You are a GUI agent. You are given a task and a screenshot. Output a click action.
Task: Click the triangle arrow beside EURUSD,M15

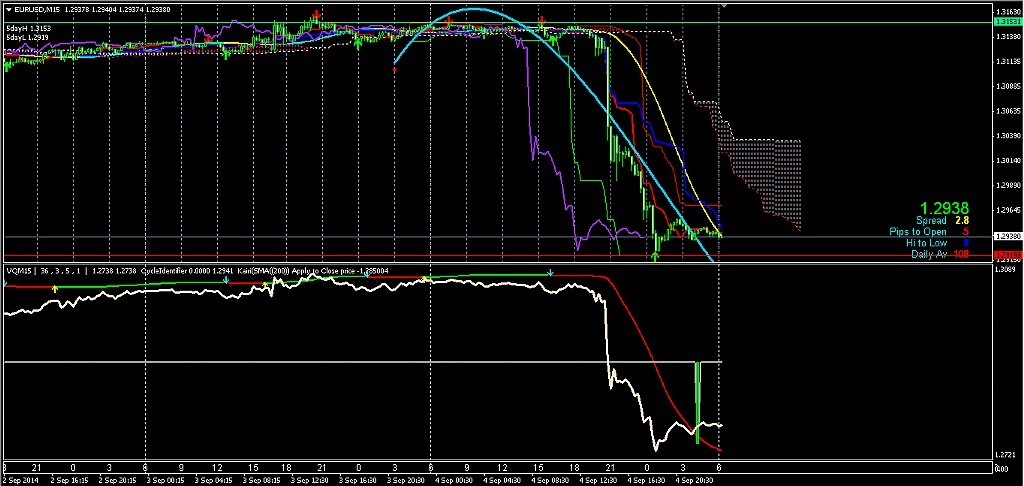pos(8,8)
